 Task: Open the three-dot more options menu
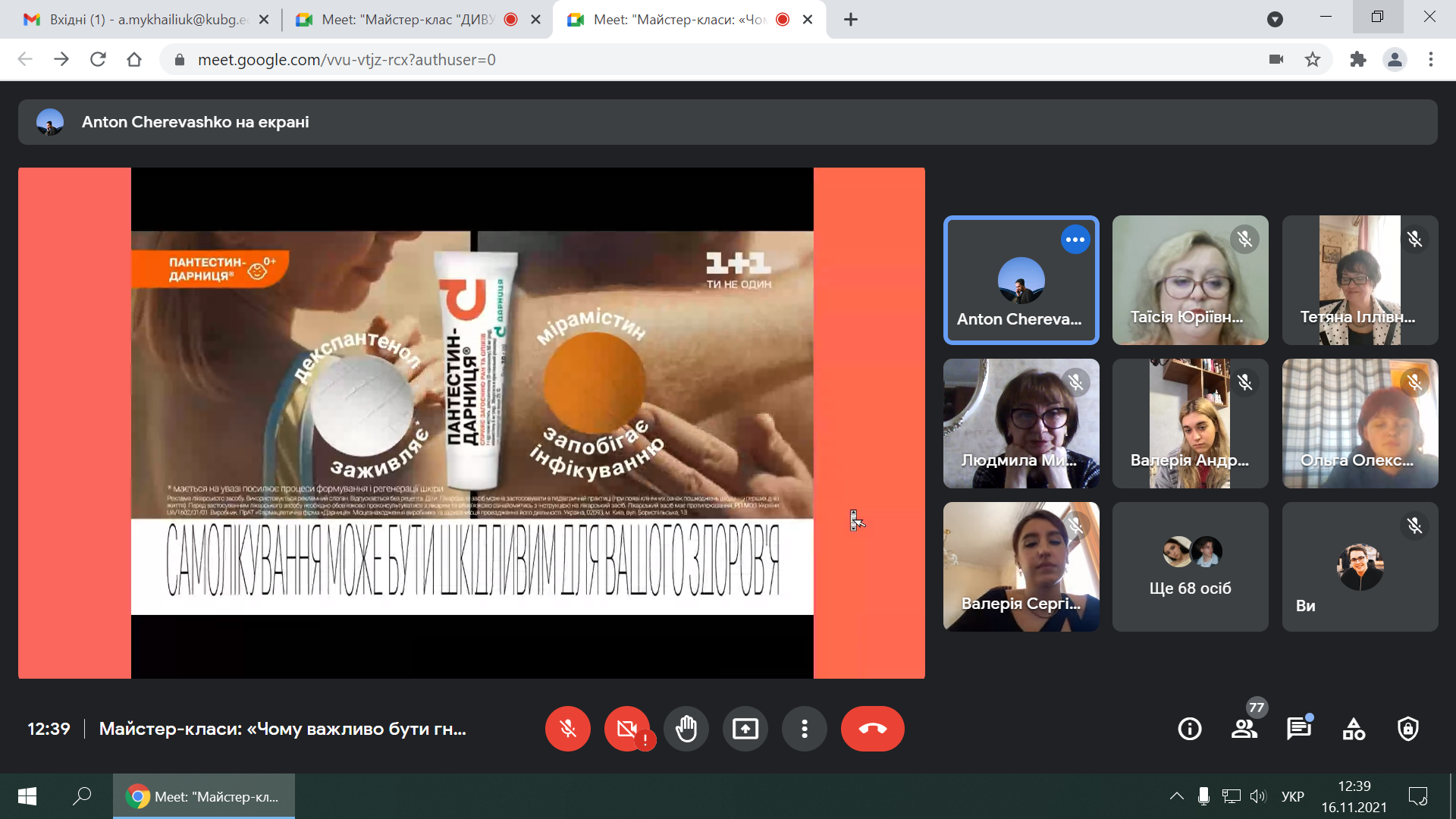tap(804, 729)
